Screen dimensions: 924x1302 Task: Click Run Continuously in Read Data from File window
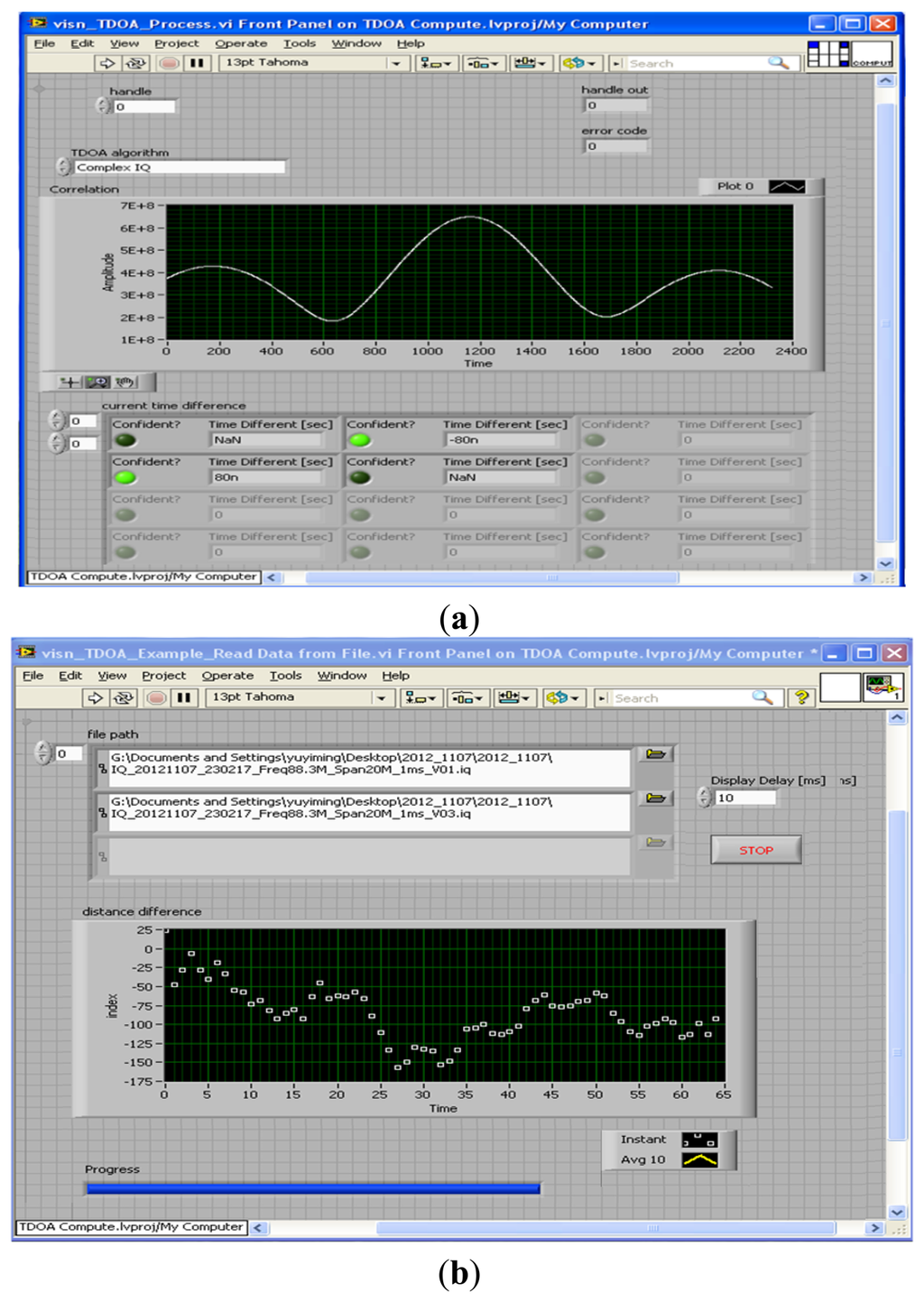pyautogui.click(x=123, y=697)
